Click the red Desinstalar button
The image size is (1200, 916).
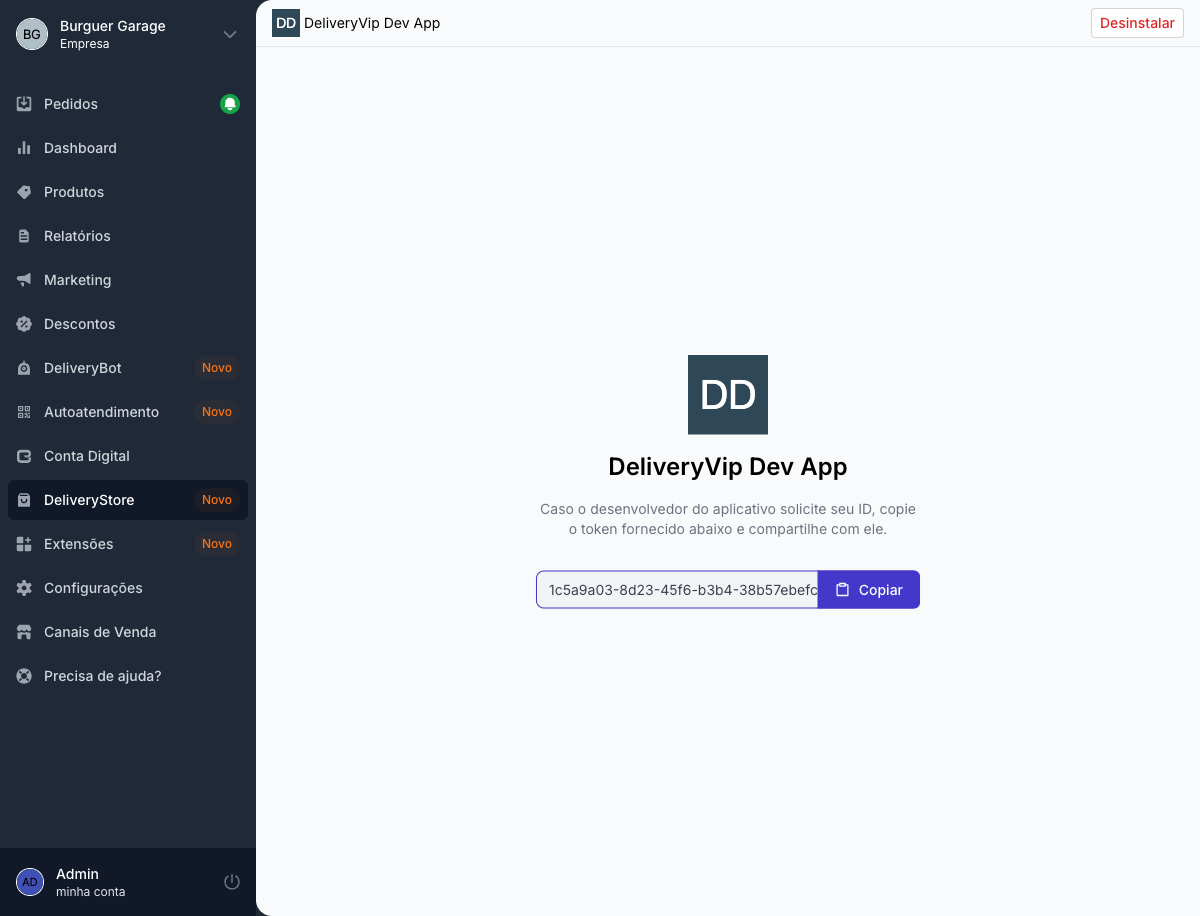(1137, 23)
